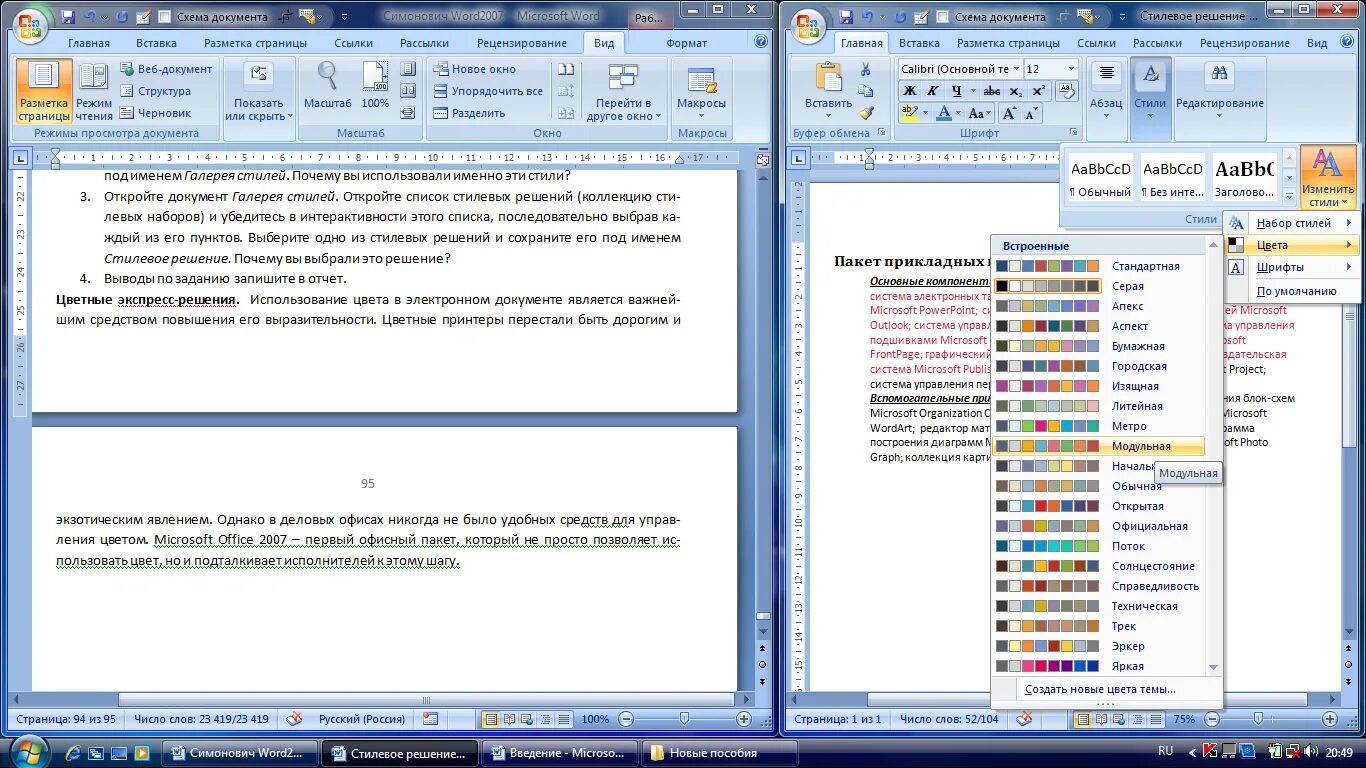This screenshot has height=768, width=1366.
Task: Apply Superscript formatting
Action: tap(1038, 91)
